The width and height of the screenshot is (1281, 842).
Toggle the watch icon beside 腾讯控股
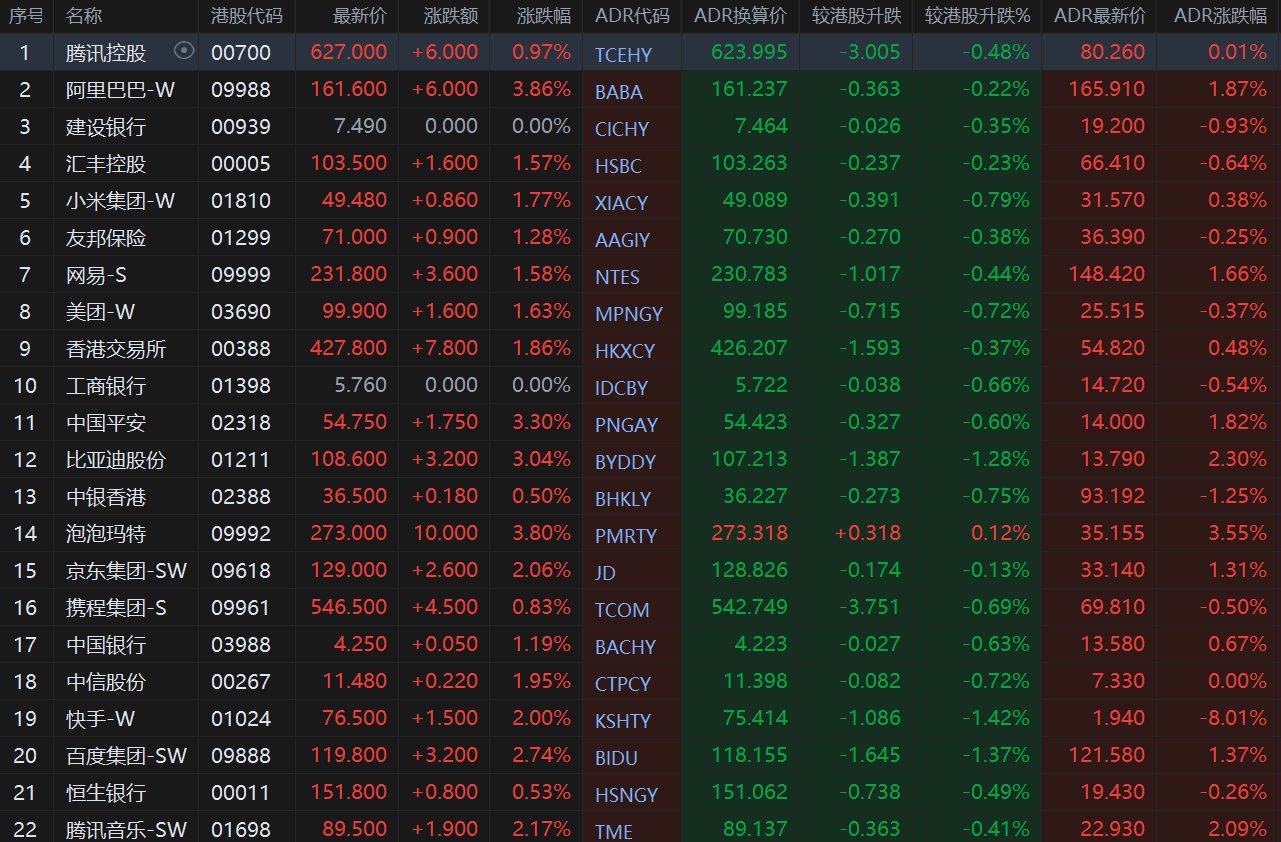[183, 51]
